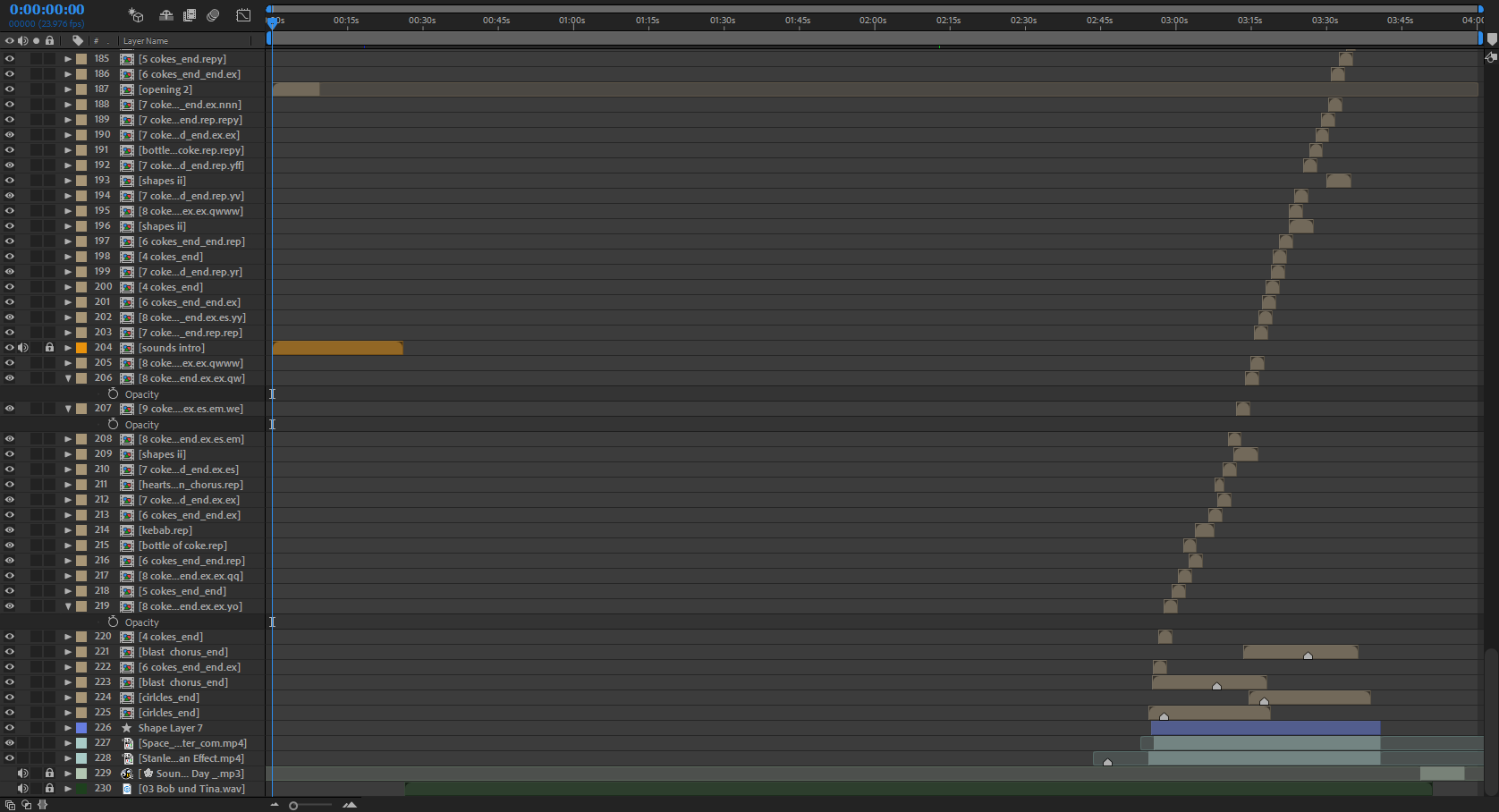Click the Label tag column header icon
The height and width of the screenshot is (812, 1499).
click(x=78, y=40)
